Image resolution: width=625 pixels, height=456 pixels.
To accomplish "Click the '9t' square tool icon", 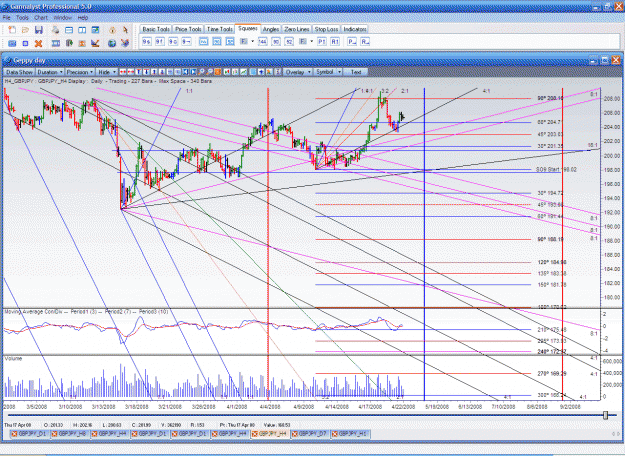I will coord(160,41).
